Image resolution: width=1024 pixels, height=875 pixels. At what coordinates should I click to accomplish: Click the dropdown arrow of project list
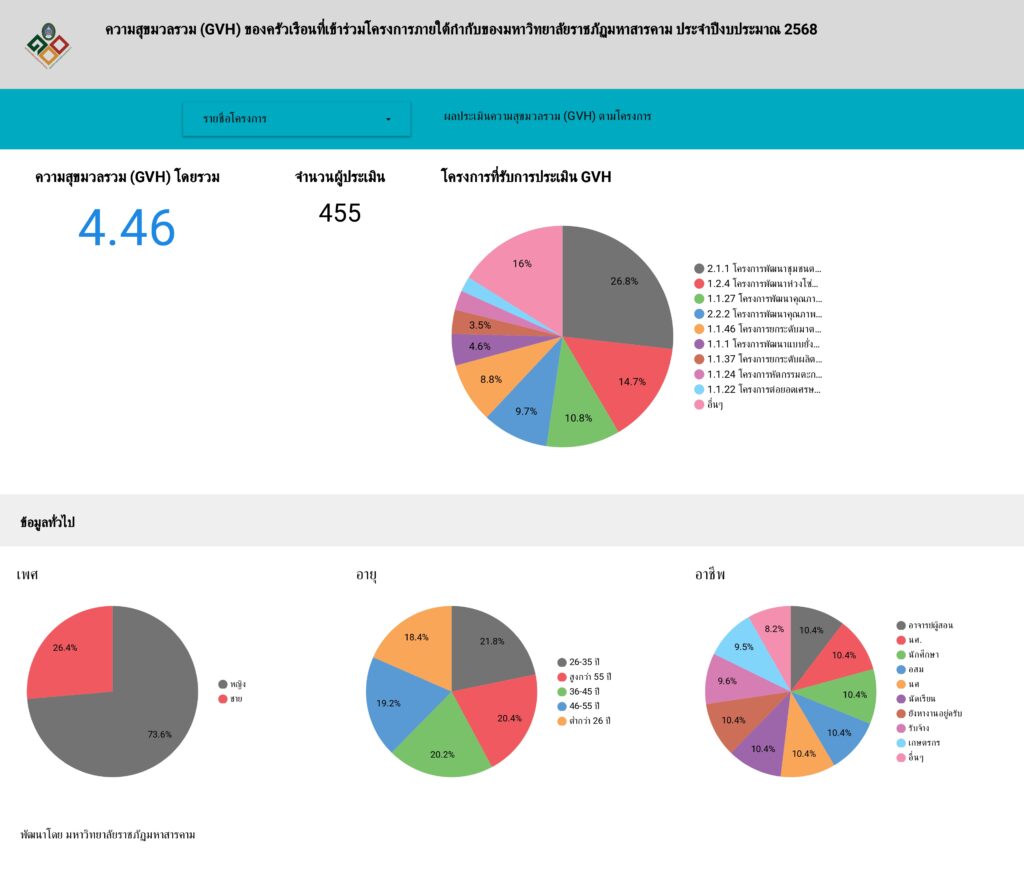[x=388, y=120]
